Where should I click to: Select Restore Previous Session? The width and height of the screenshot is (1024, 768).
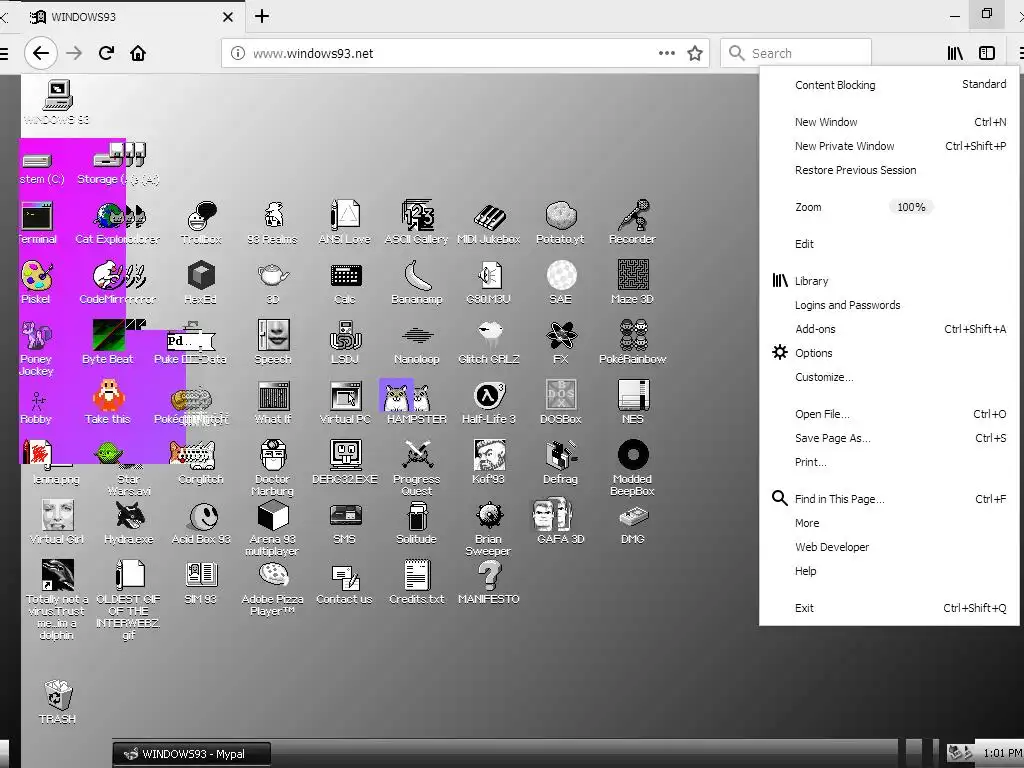point(889,170)
